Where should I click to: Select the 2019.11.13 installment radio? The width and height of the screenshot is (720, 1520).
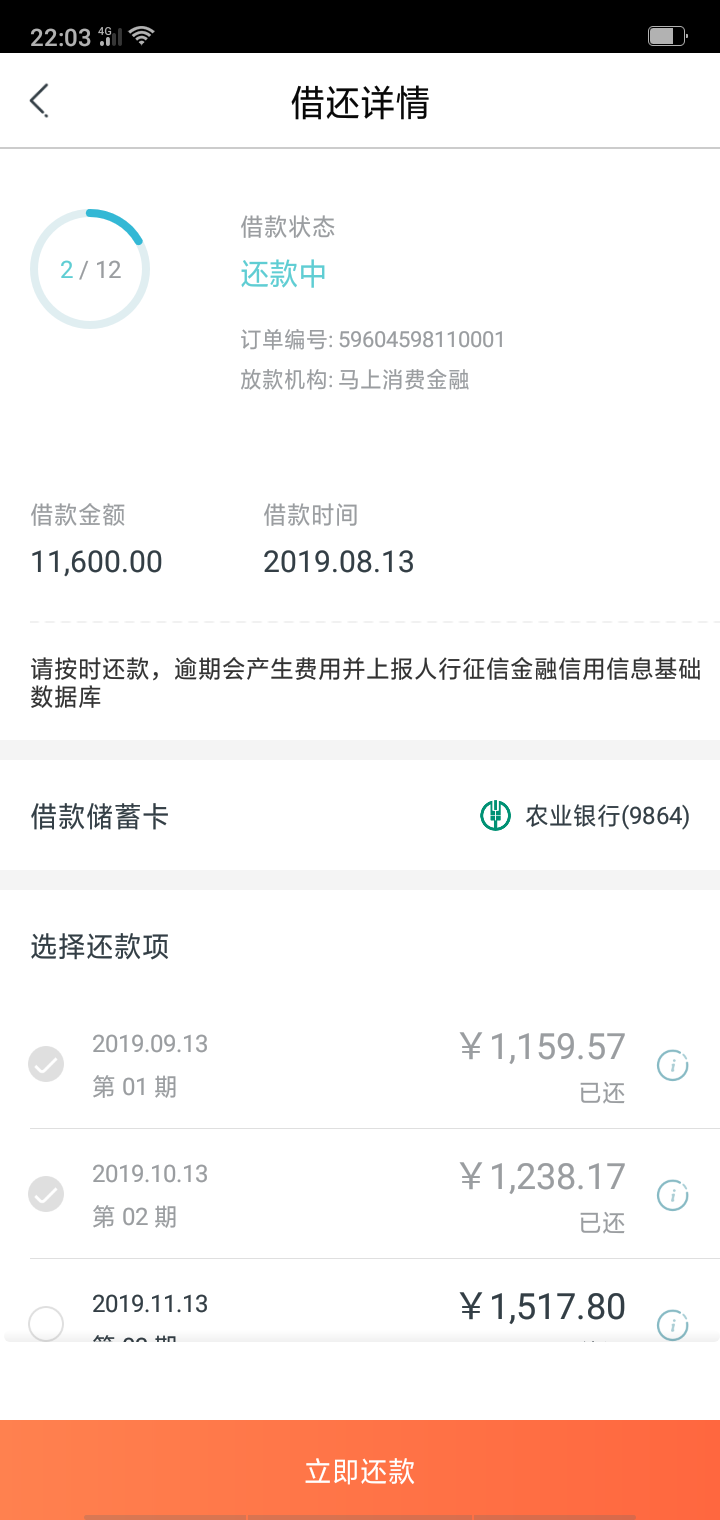(x=46, y=1324)
